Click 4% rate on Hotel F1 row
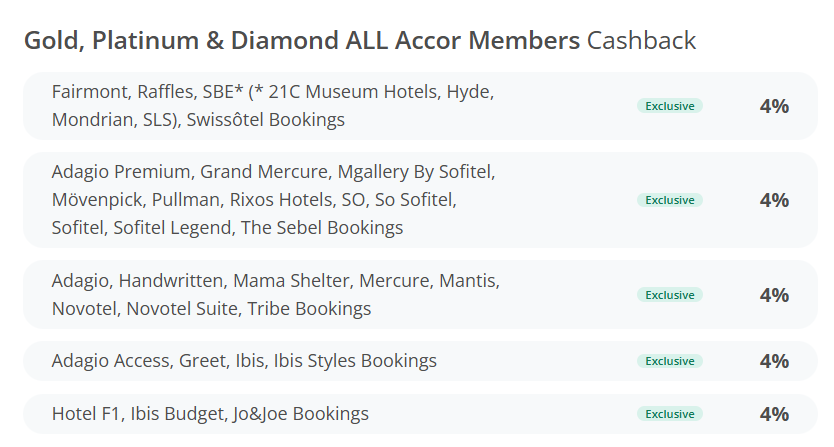Screen dimensions: 834x447 click(x=774, y=414)
